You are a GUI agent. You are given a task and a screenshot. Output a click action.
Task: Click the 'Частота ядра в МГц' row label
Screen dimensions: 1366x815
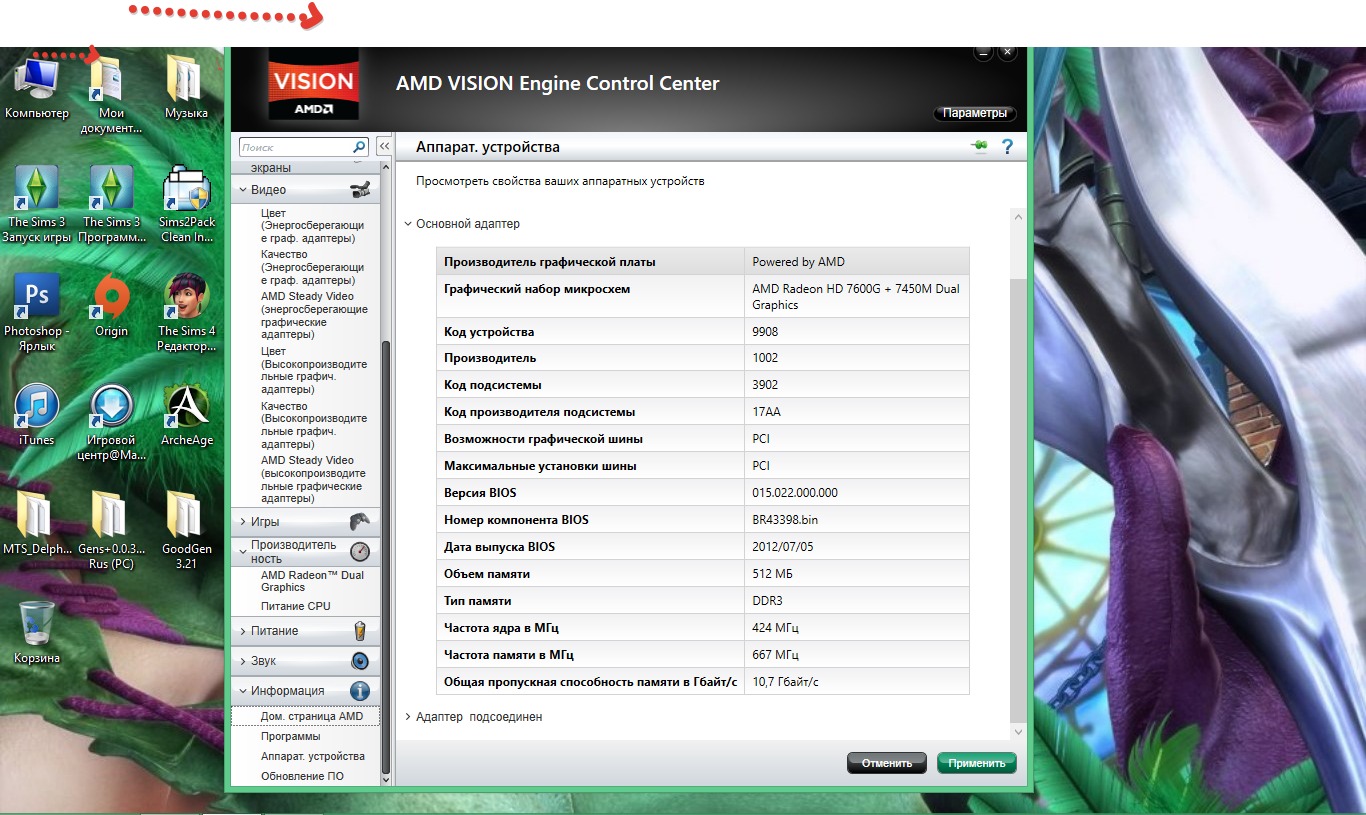click(501, 628)
